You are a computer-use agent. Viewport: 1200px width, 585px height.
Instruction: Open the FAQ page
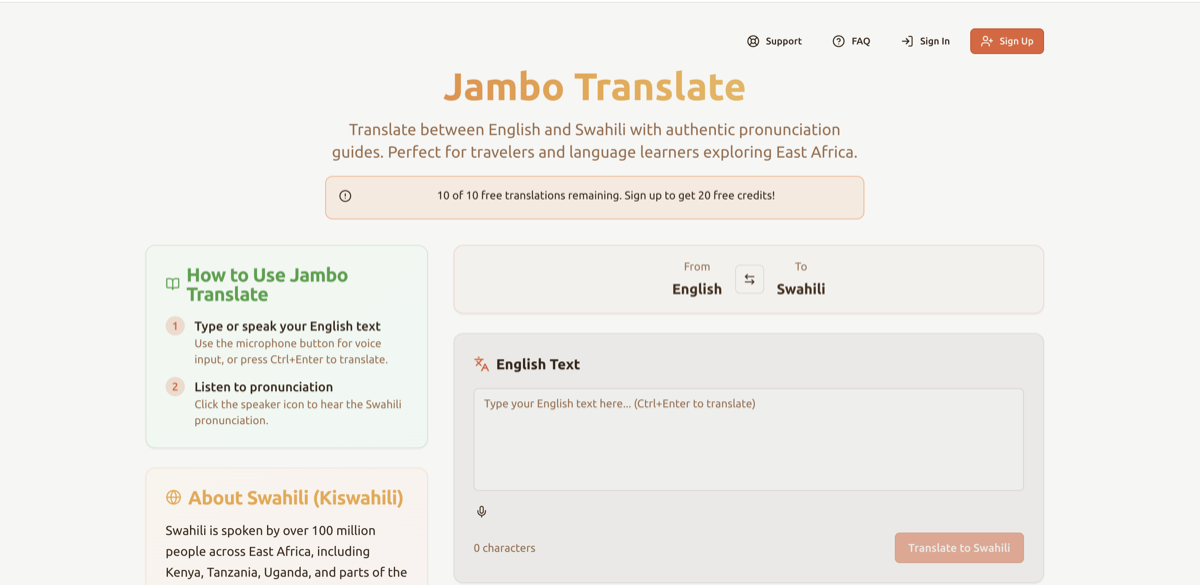click(x=852, y=41)
